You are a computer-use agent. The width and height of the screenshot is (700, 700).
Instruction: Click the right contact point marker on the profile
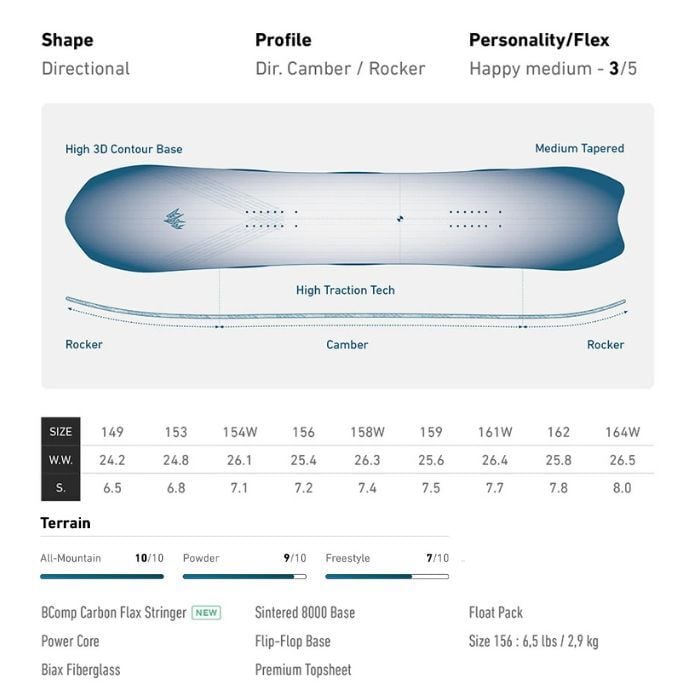(x=522, y=326)
